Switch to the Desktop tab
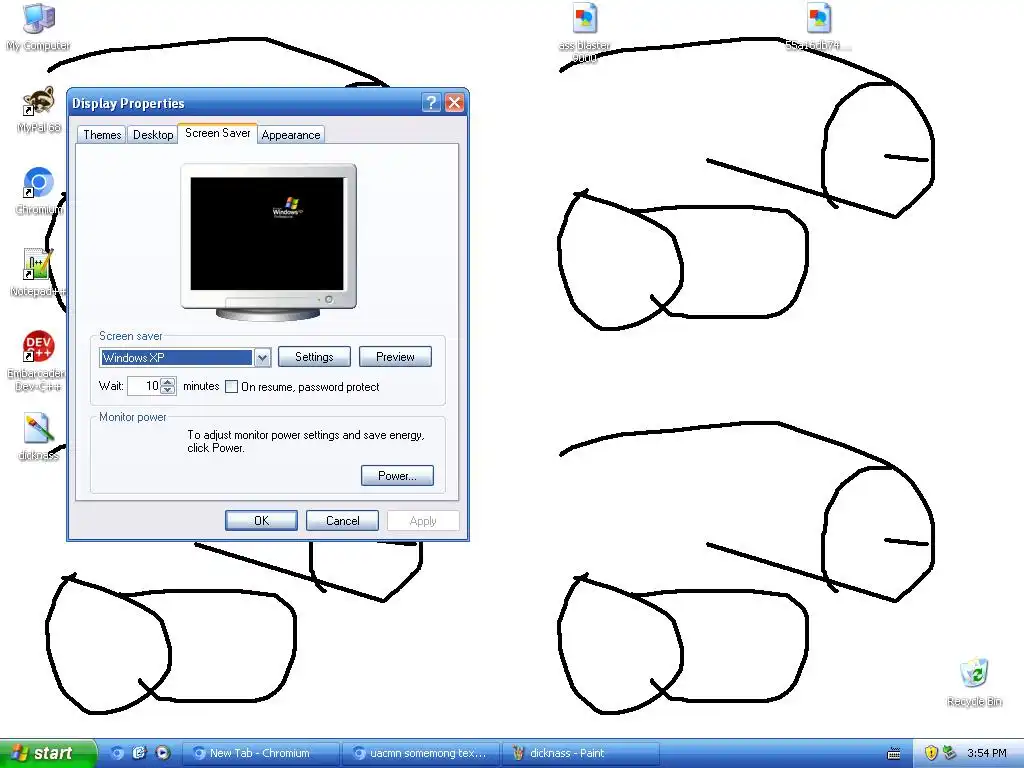This screenshot has height=768, width=1024. [x=153, y=135]
